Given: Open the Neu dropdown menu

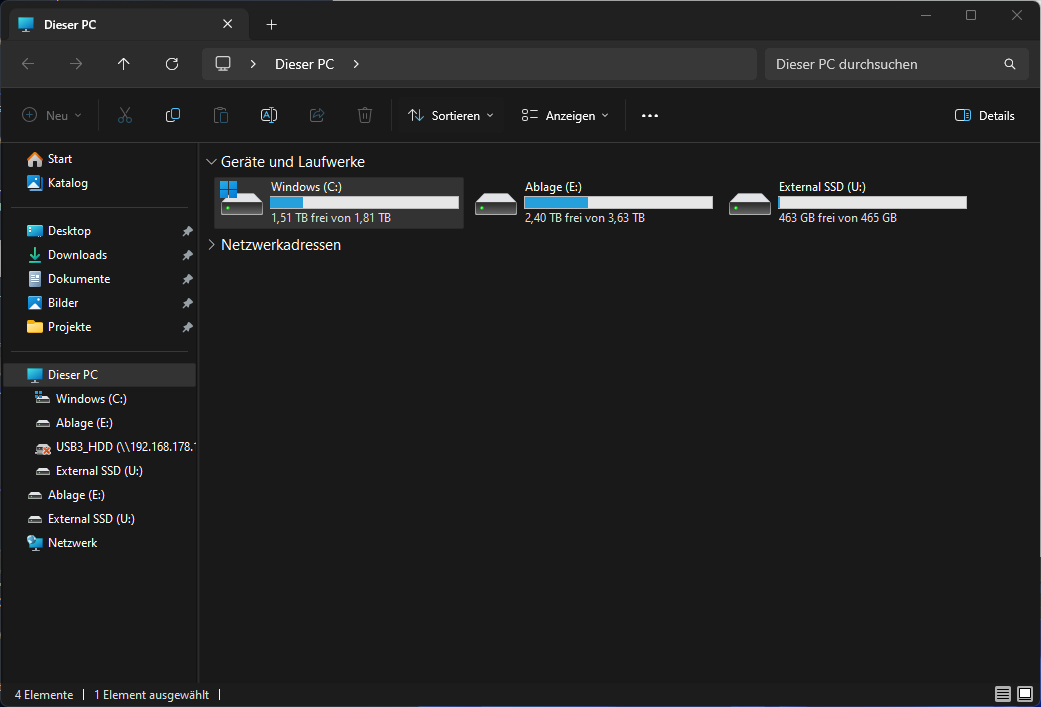Looking at the screenshot, I should [52, 116].
